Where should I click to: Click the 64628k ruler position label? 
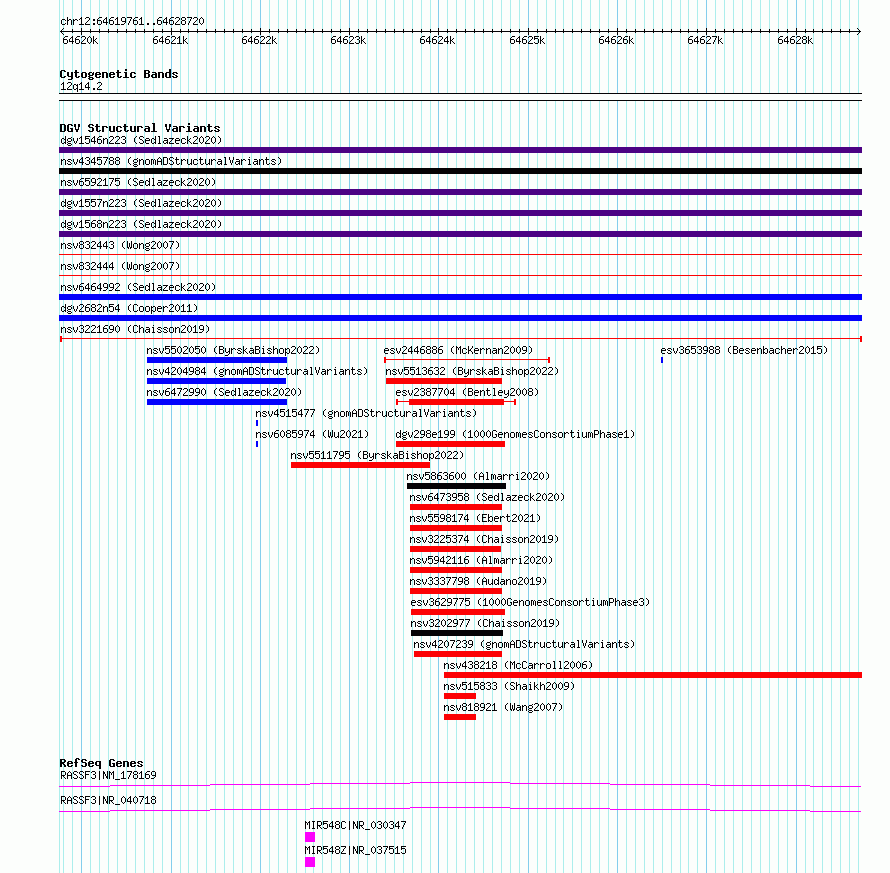point(795,40)
